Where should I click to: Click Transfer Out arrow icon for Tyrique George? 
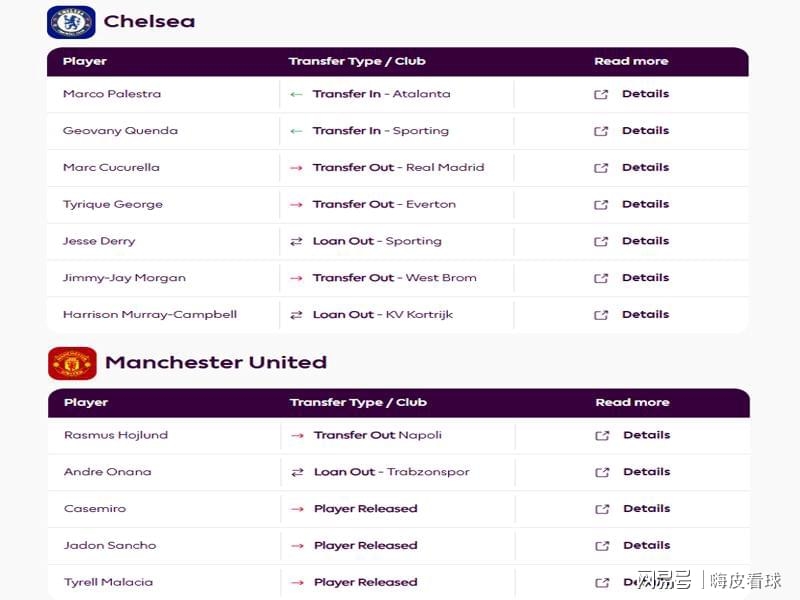pos(296,205)
